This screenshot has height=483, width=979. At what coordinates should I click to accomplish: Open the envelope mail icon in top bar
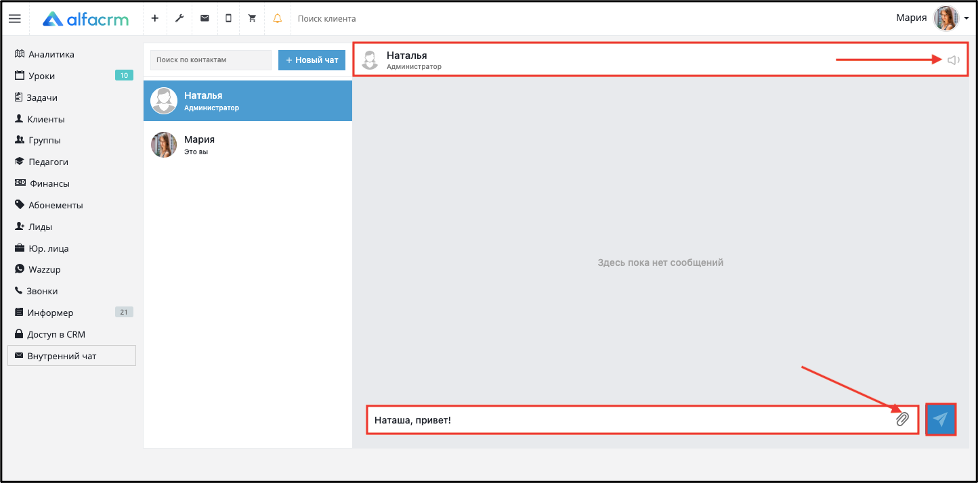click(x=204, y=19)
